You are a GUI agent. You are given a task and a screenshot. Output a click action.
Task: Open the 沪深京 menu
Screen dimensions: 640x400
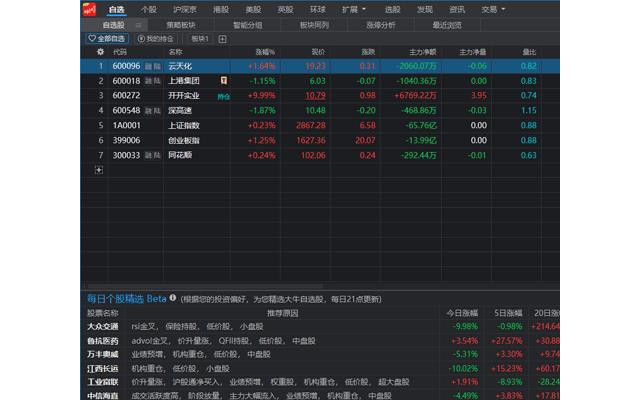(x=184, y=9)
